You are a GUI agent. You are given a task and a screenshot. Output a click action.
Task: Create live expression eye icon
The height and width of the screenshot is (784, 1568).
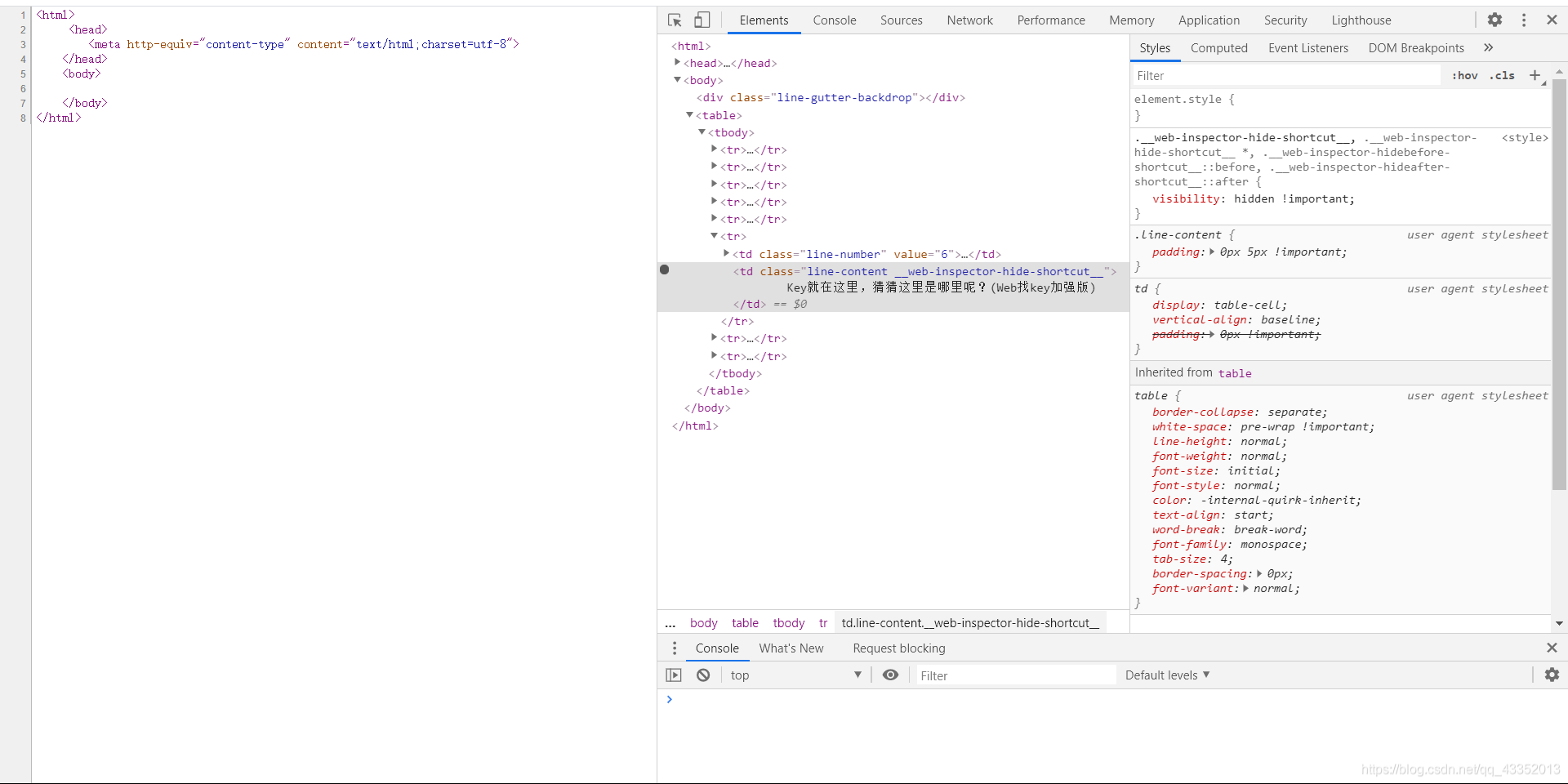[891, 675]
